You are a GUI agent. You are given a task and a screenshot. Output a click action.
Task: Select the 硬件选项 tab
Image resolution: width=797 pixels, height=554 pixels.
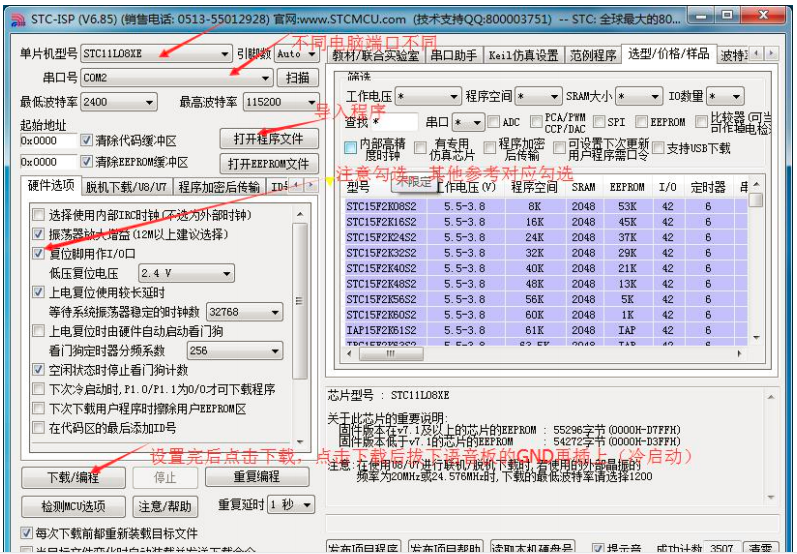(x=51, y=186)
